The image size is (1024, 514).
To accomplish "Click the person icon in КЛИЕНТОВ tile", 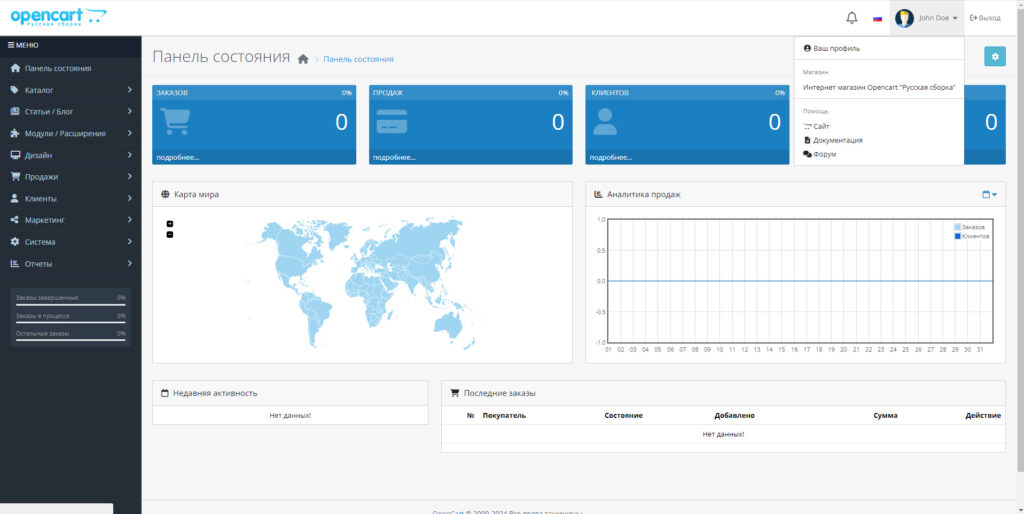I will pos(605,121).
